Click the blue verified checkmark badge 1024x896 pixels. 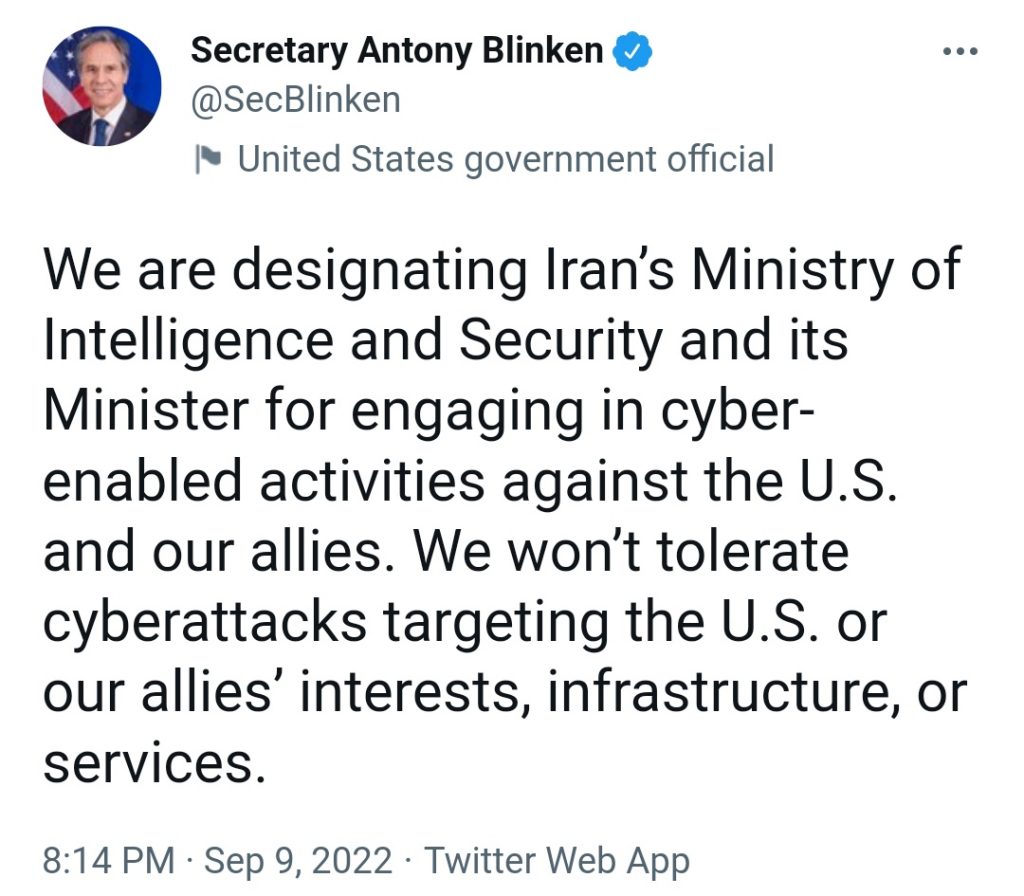pos(632,50)
